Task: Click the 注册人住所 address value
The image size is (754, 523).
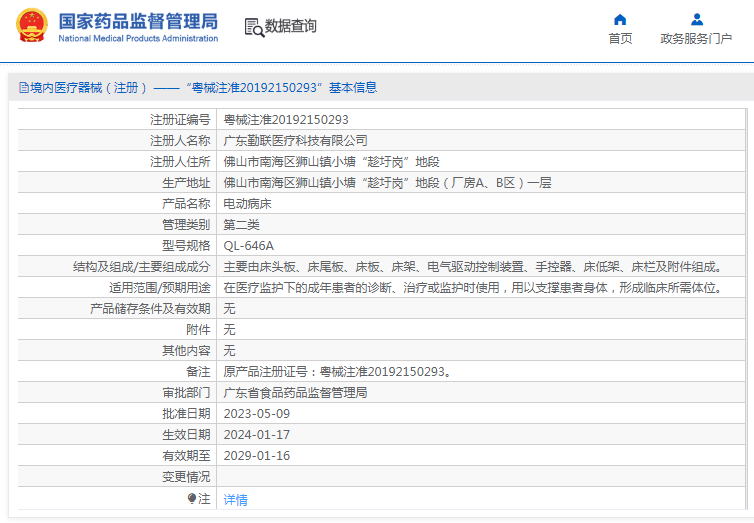Action: [x=331, y=162]
